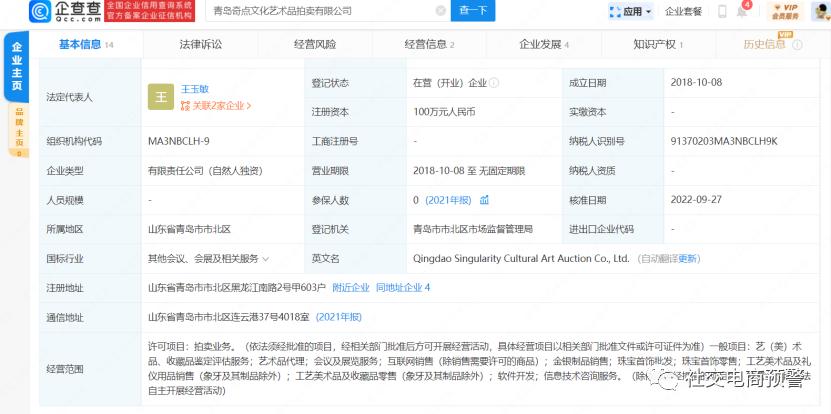831x414 pixels.
Task: Click the VIP 会员服务 badge
Action: (785, 11)
